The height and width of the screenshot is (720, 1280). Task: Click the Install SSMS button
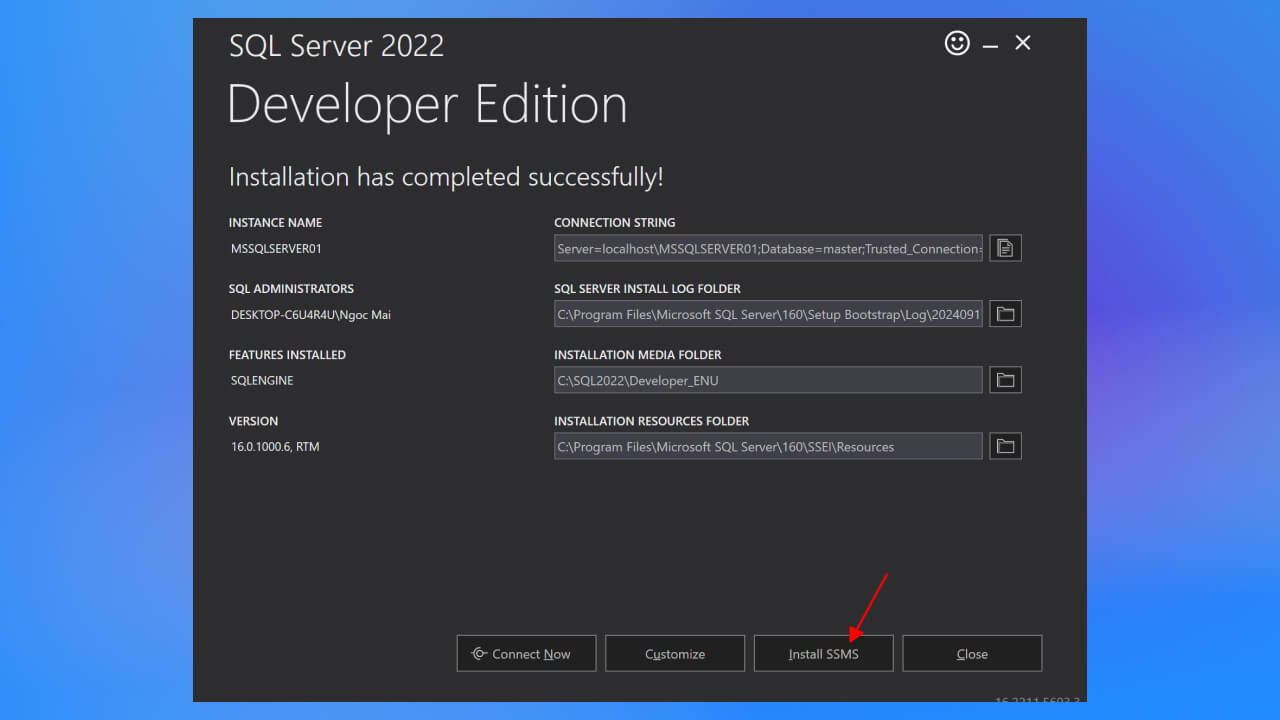coord(823,654)
